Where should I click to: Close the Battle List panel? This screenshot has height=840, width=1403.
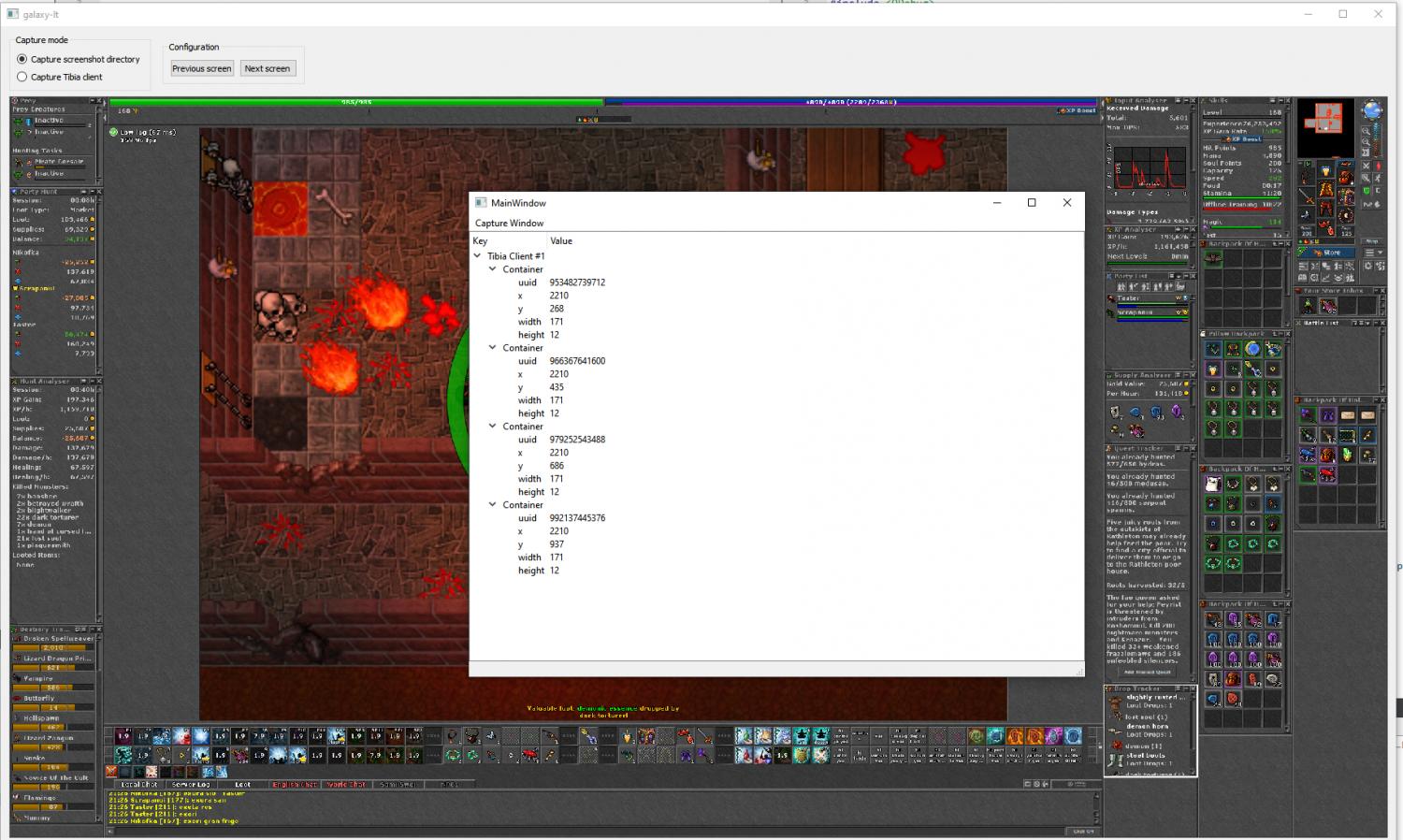(1381, 323)
